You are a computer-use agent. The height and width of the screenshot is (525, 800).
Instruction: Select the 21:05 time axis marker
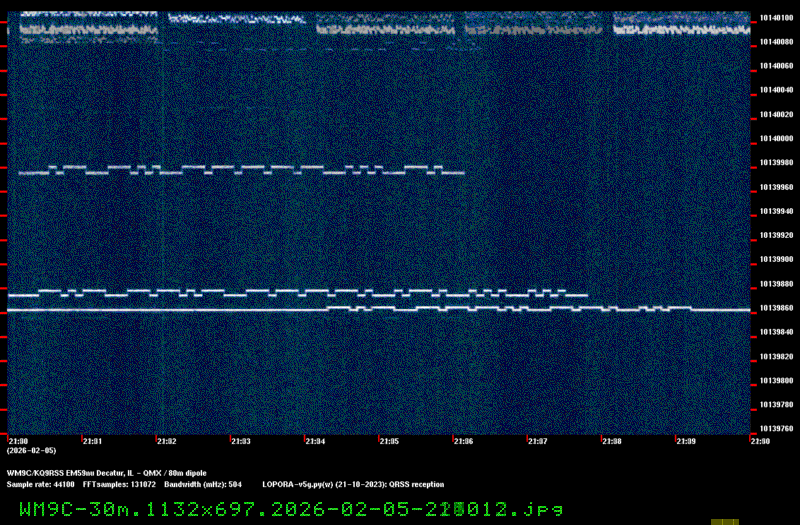point(389,441)
